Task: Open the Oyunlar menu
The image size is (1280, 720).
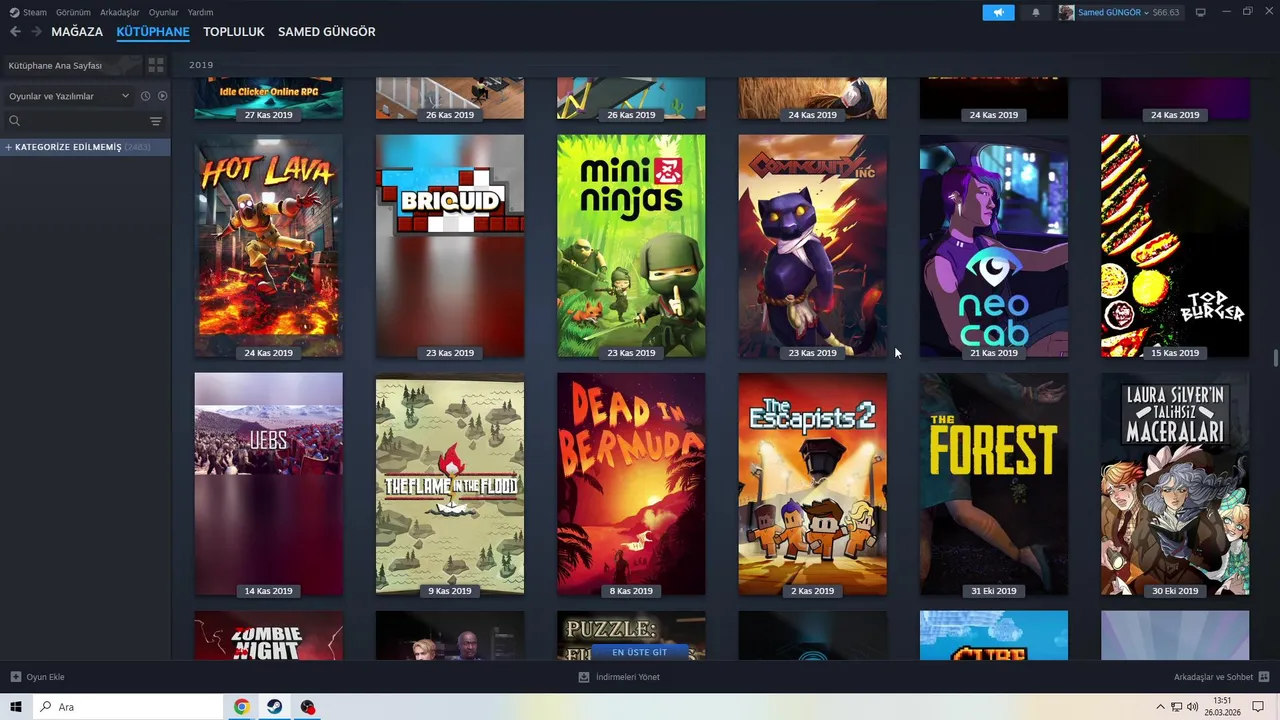Action: [x=164, y=12]
